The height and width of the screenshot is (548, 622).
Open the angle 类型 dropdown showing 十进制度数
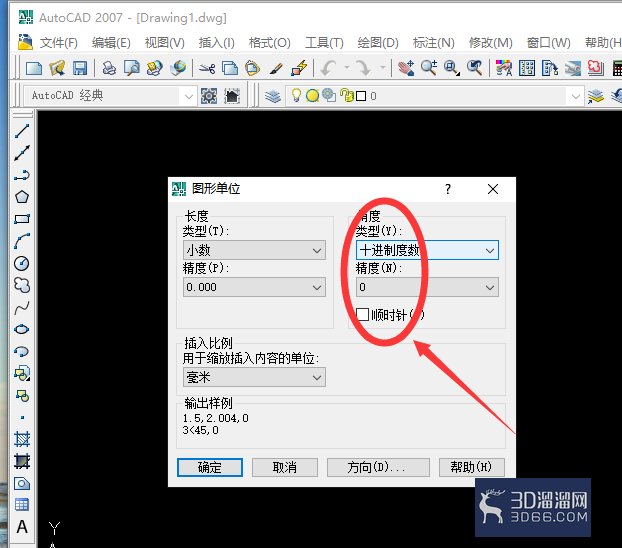(x=427, y=250)
